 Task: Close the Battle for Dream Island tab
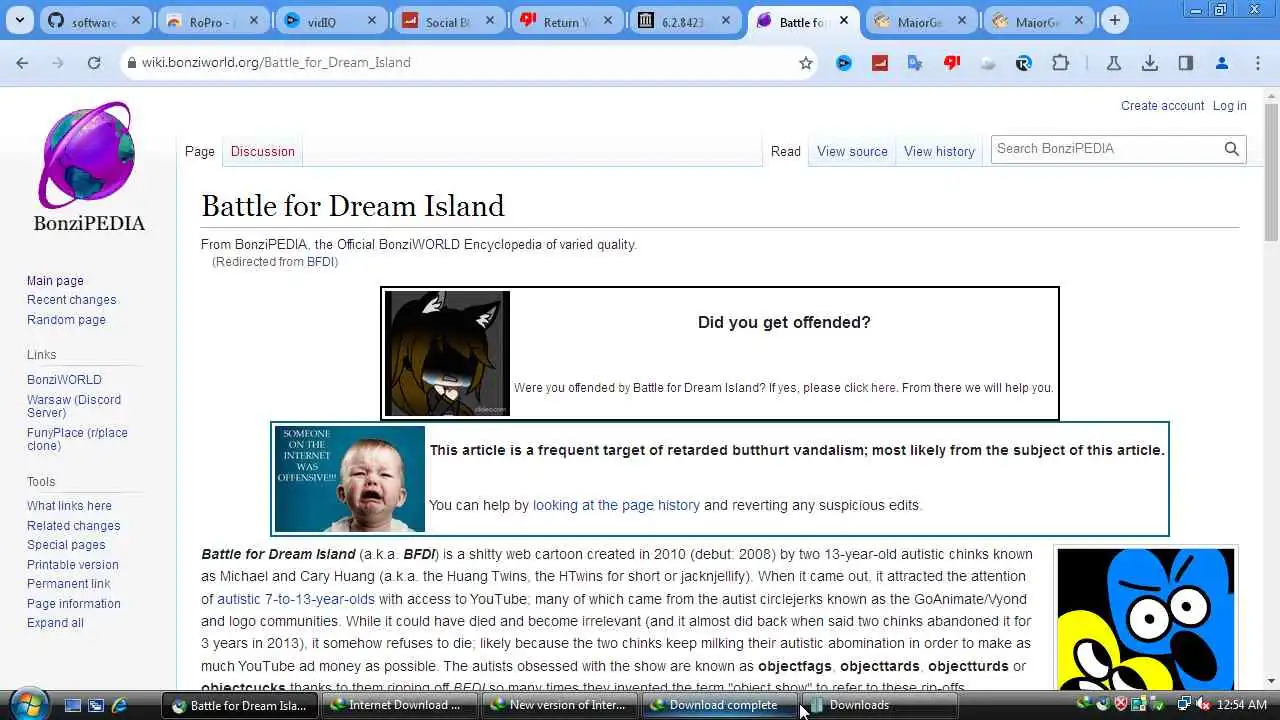click(844, 21)
